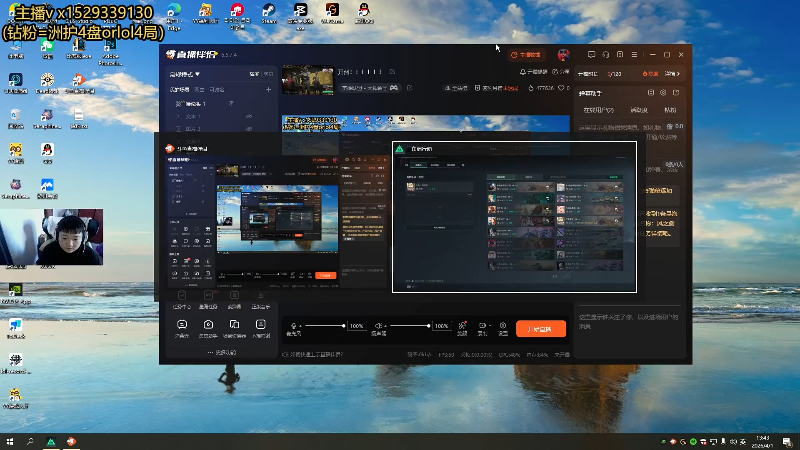Open the QQ penguin desktop shortcut at top
This screenshot has width=800, height=450.
pos(364,13)
